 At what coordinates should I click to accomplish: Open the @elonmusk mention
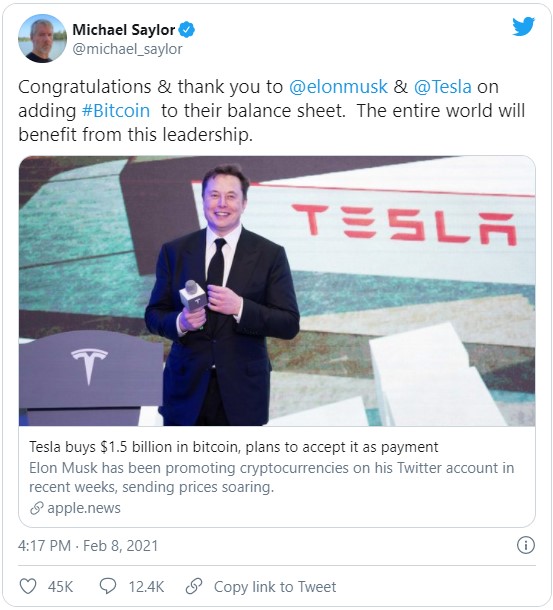coord(338,86)
